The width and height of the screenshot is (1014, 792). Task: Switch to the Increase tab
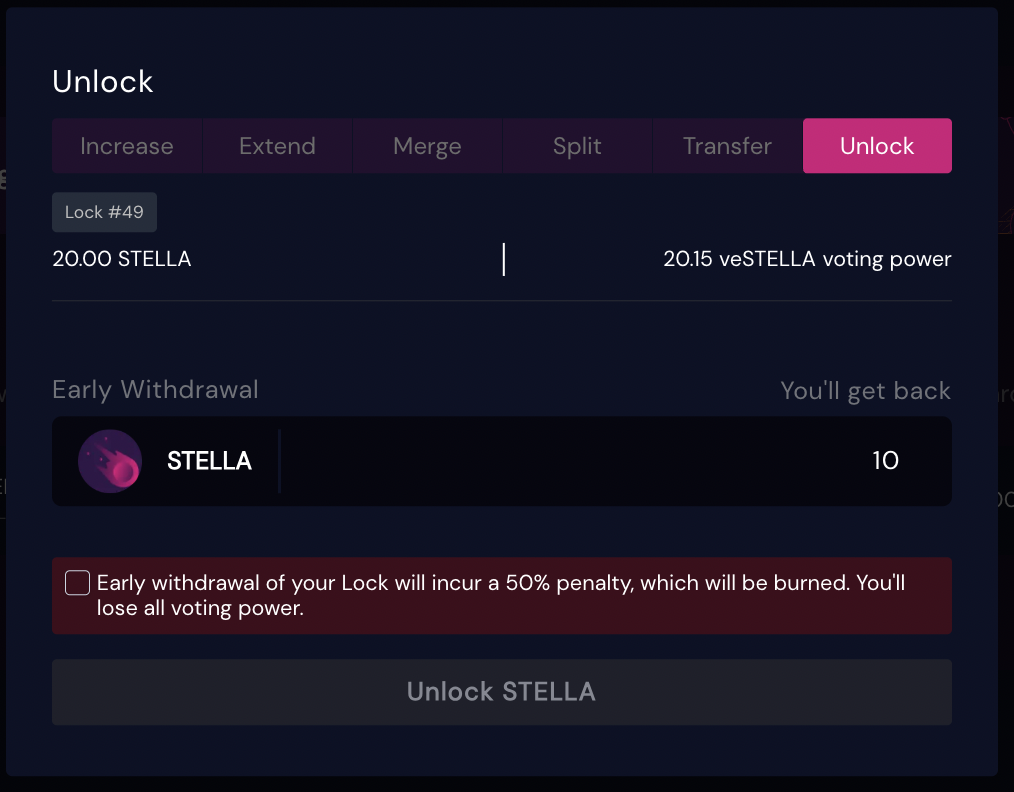[x=127, y=146]
